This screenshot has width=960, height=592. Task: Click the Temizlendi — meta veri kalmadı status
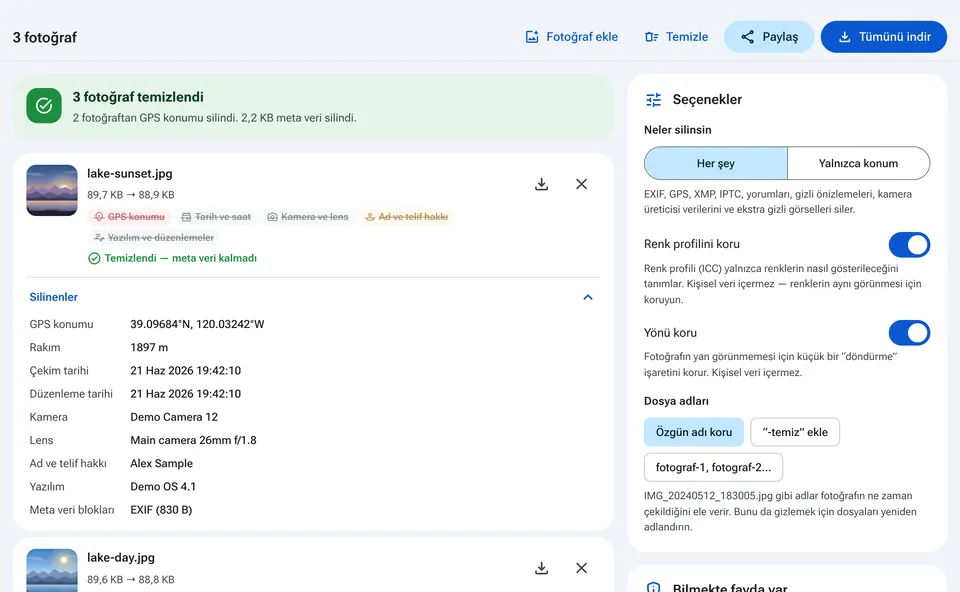pyautogui.click(x=173, y=258)
